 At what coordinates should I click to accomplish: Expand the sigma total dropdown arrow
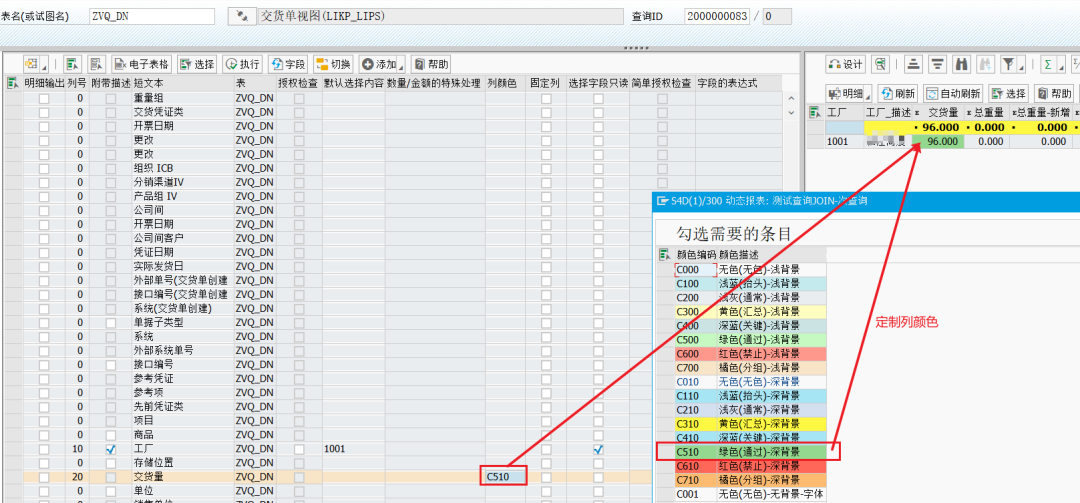tap(1060, 65)
